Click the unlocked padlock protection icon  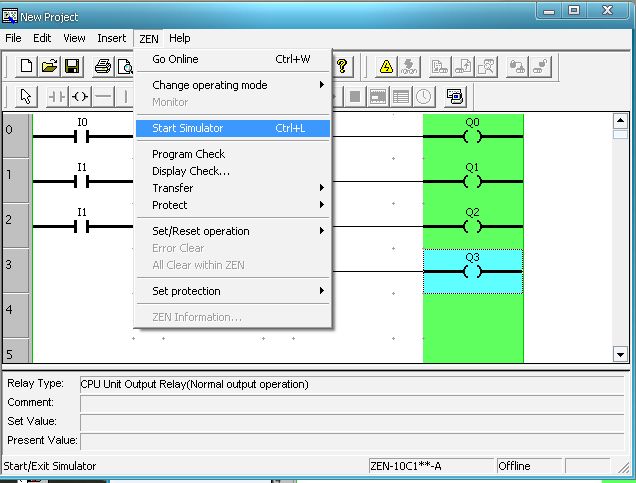pyautogui.click(x=540, y=66)
